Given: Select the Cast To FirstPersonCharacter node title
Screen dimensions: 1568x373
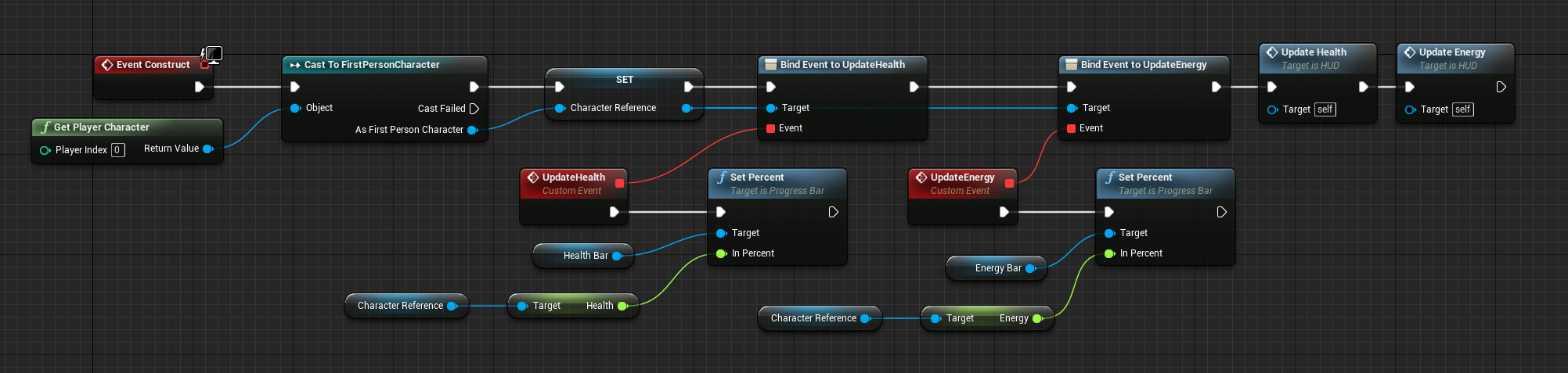Looking at the screenshot, I should tap(372, 65).
